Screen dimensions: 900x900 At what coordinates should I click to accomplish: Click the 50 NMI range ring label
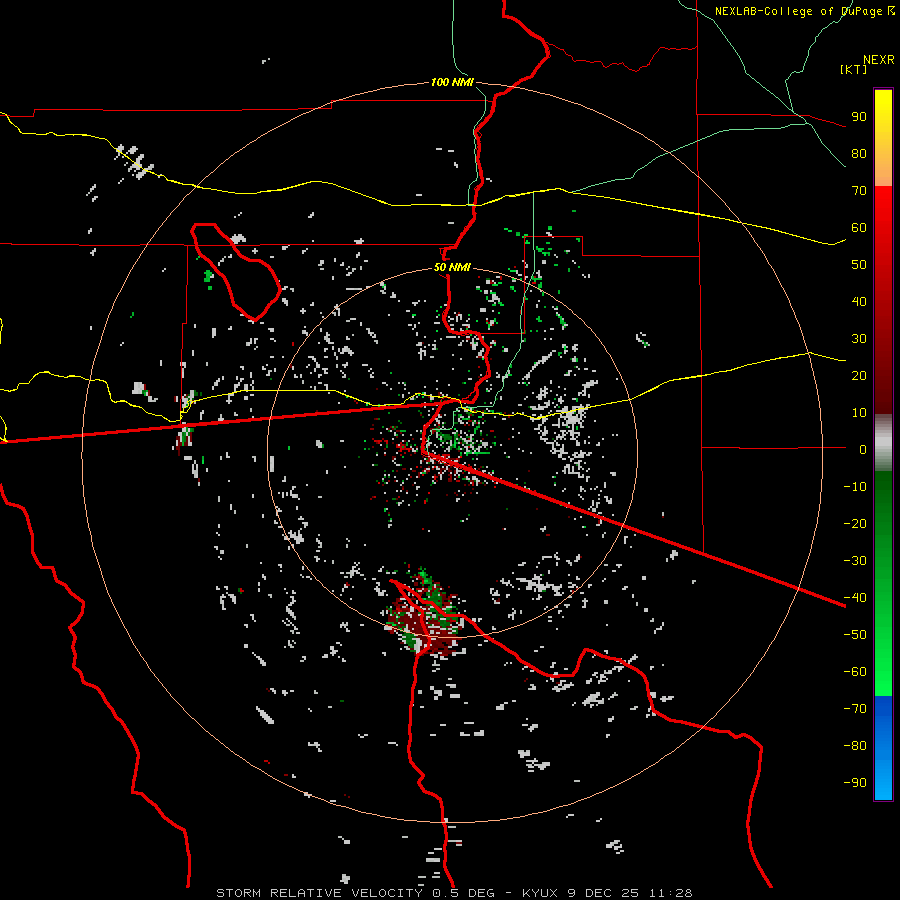(452, 267)
